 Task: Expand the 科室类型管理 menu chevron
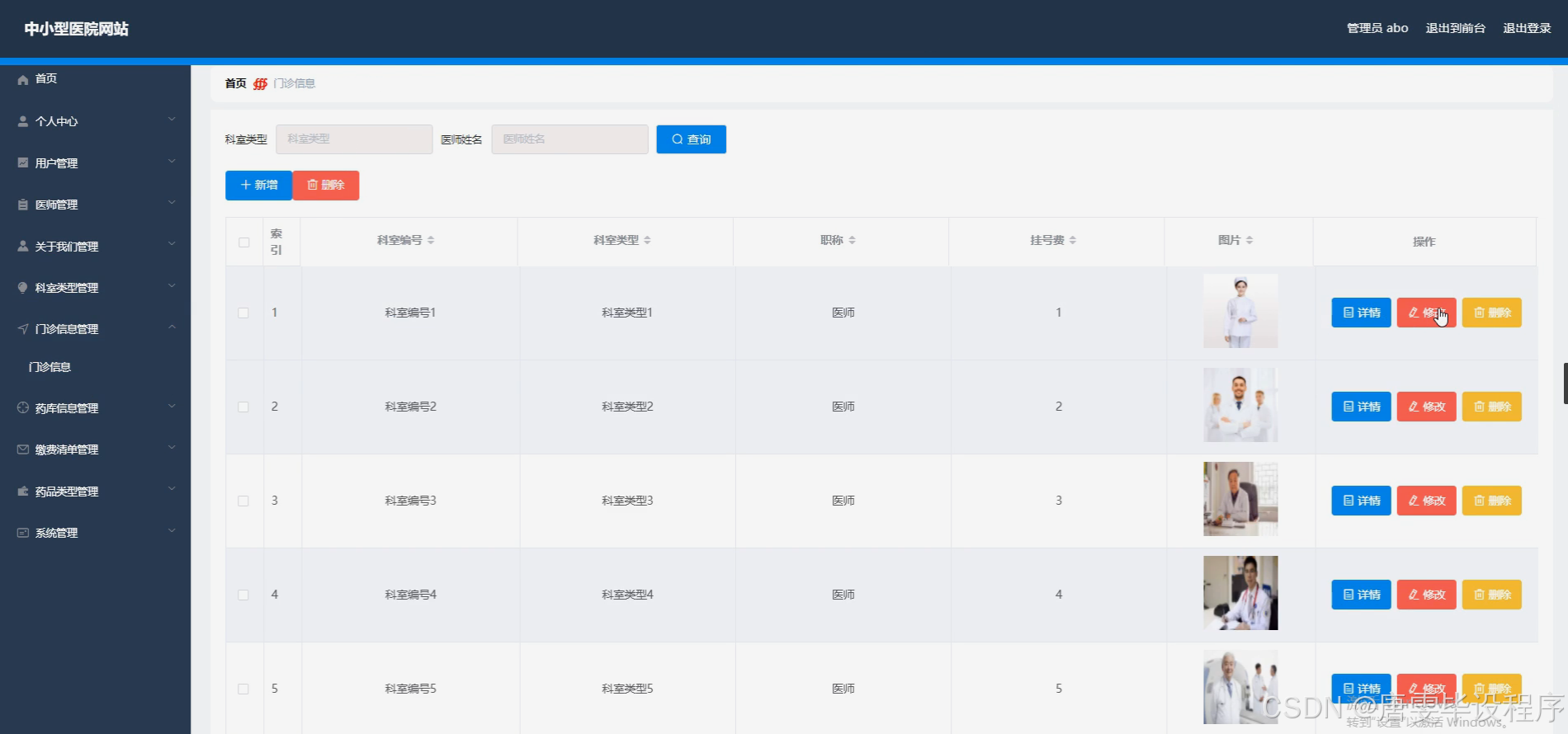[x=172, y=285]
